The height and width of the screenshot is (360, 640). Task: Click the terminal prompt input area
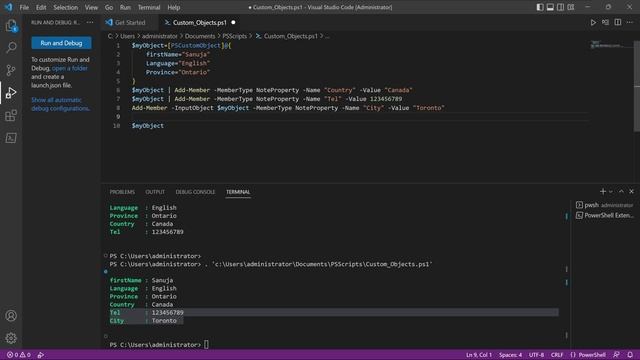pos(206,345)
